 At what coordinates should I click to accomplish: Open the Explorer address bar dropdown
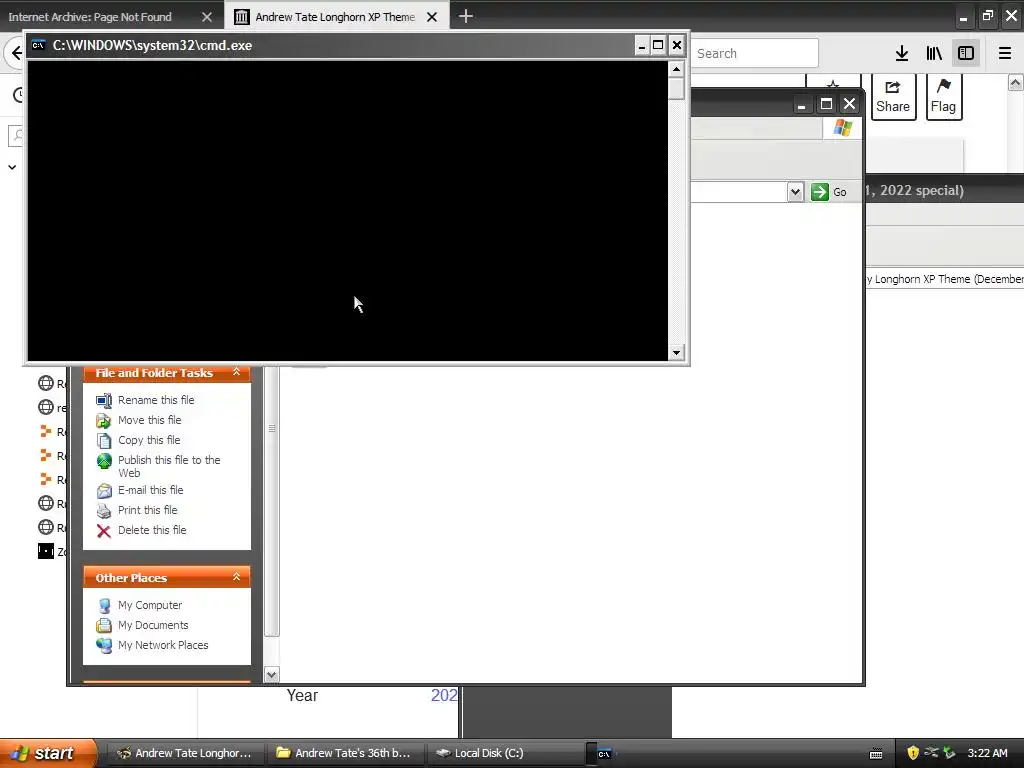pos(795,192)
